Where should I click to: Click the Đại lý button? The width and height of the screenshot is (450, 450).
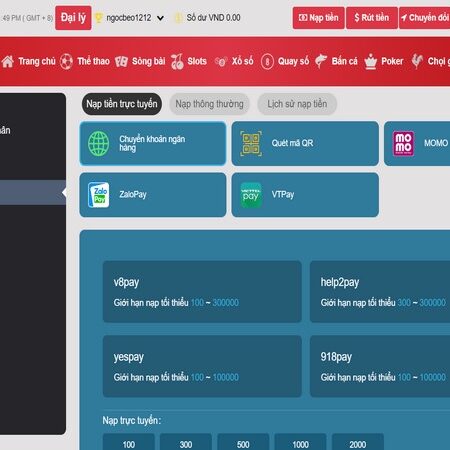coord(73,18)
